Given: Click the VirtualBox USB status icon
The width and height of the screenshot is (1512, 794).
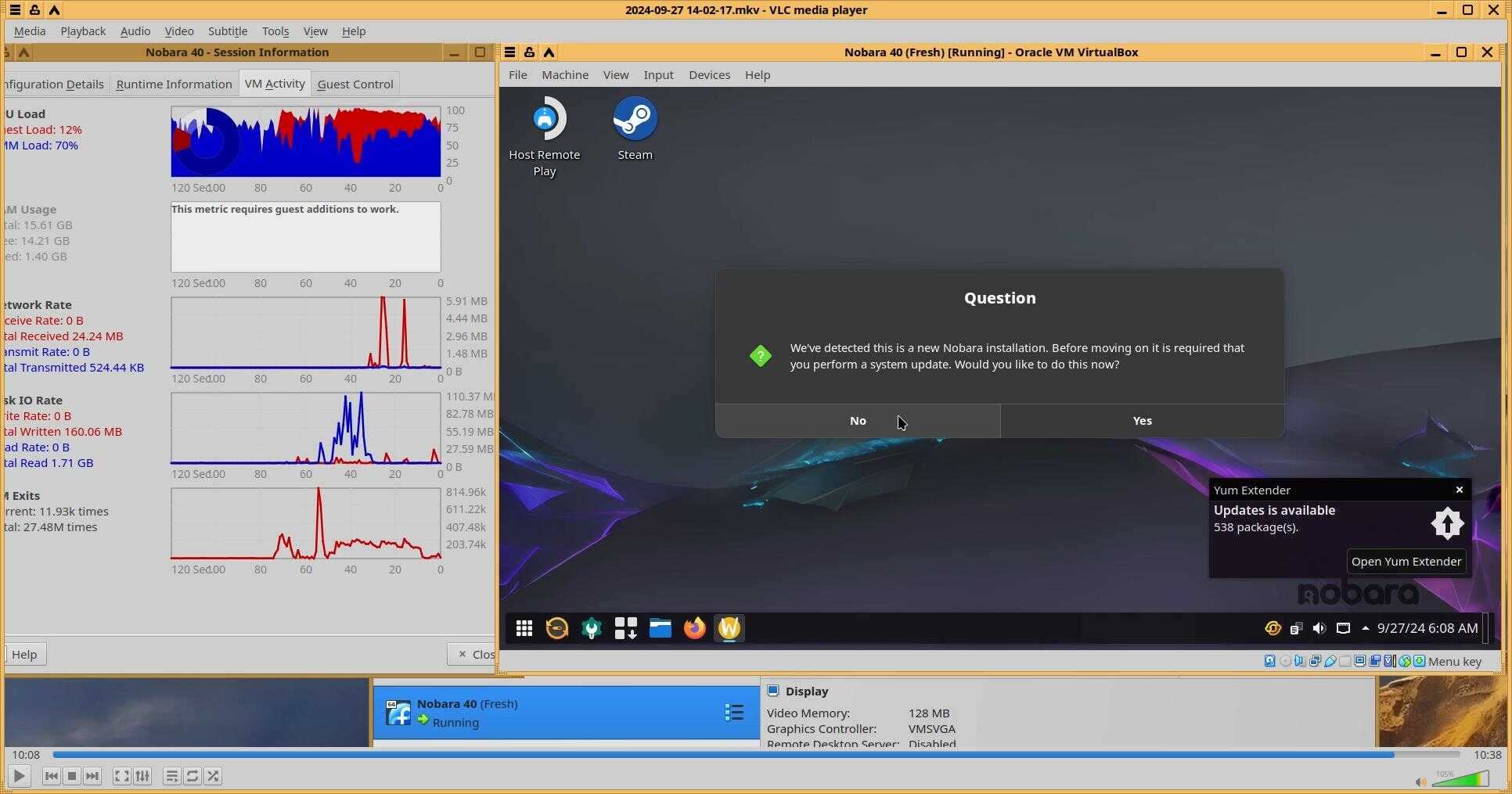Looking at the screenshot, I should pos(1330,661).
